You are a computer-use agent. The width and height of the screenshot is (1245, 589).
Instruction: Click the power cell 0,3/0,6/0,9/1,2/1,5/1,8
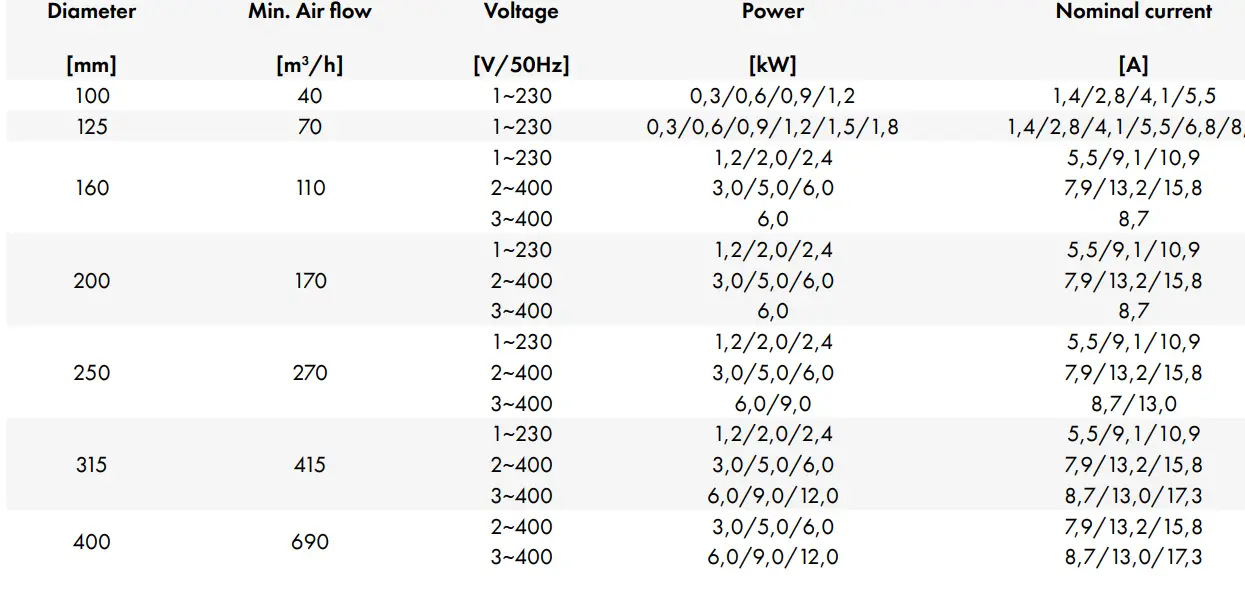(x=772, y=128)
